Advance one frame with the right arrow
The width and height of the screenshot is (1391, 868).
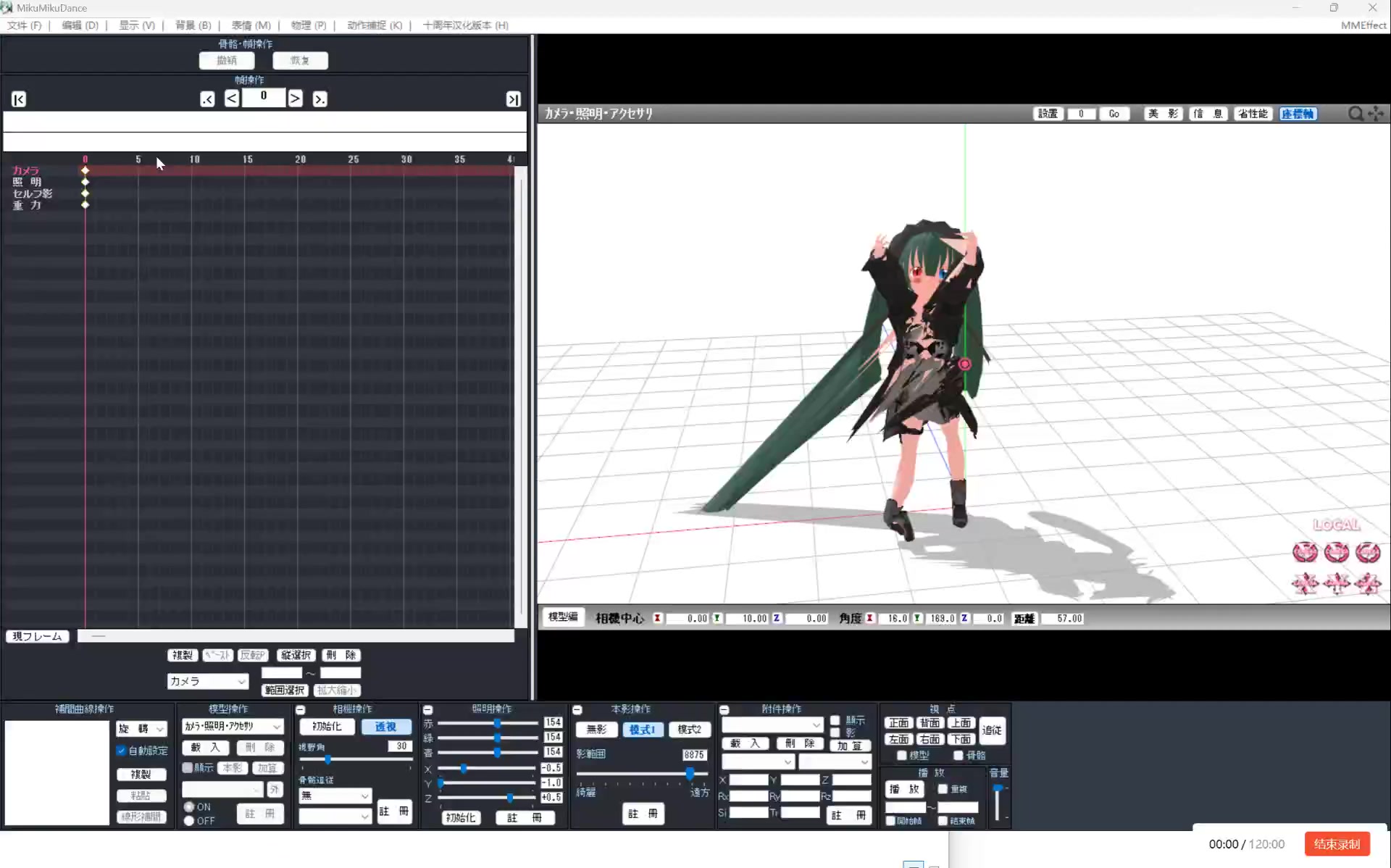click(295, 98)
